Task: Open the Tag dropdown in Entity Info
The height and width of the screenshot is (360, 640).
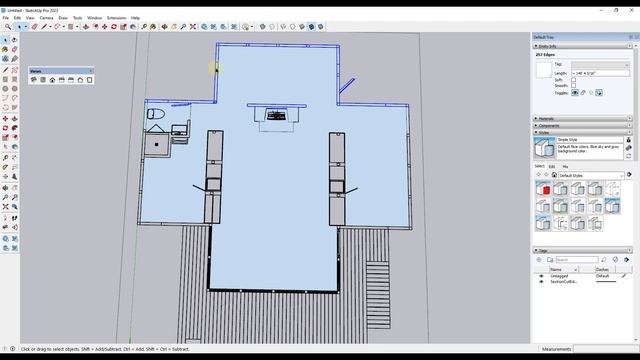Action: (600, 65)
